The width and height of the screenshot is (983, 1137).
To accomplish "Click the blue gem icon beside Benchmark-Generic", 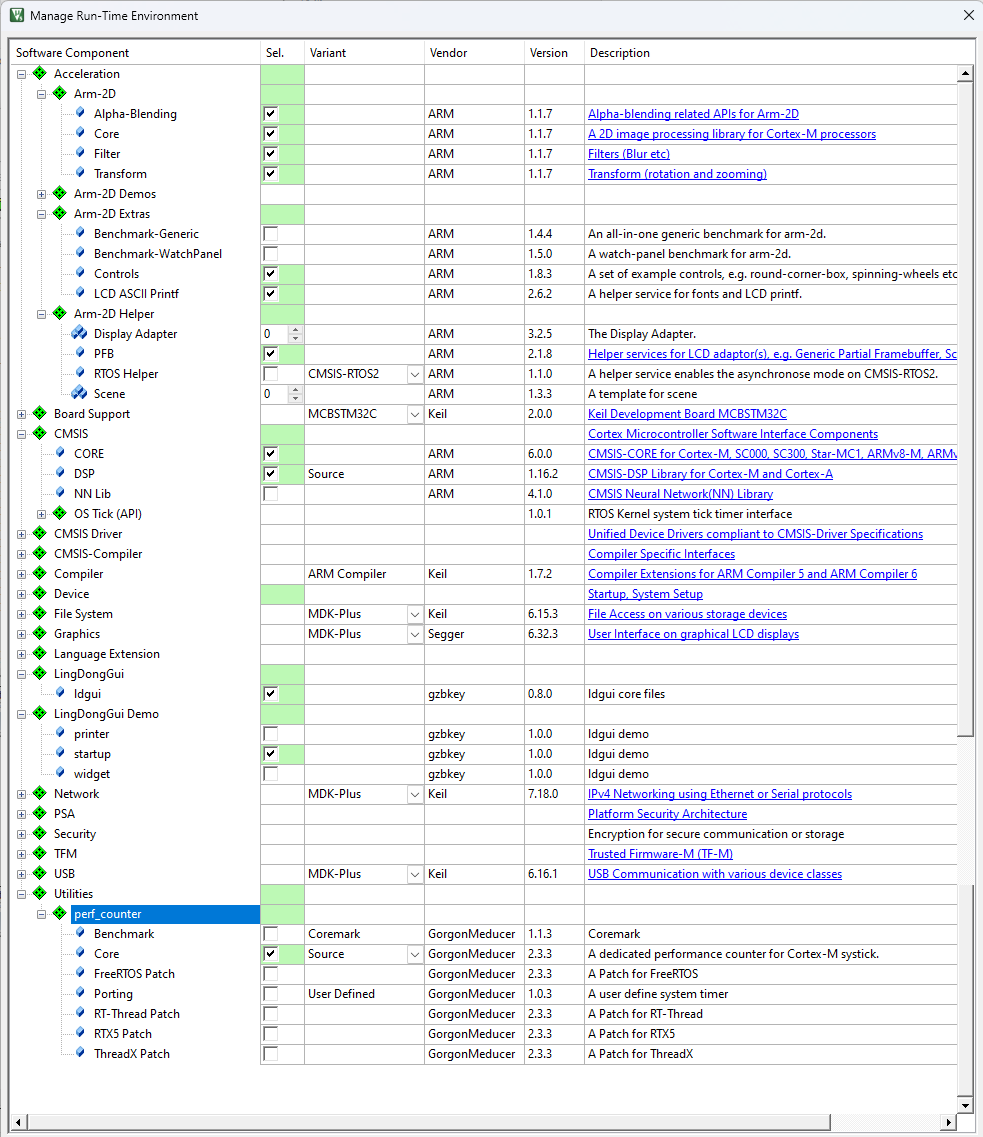I will click(x=80, y=233).
